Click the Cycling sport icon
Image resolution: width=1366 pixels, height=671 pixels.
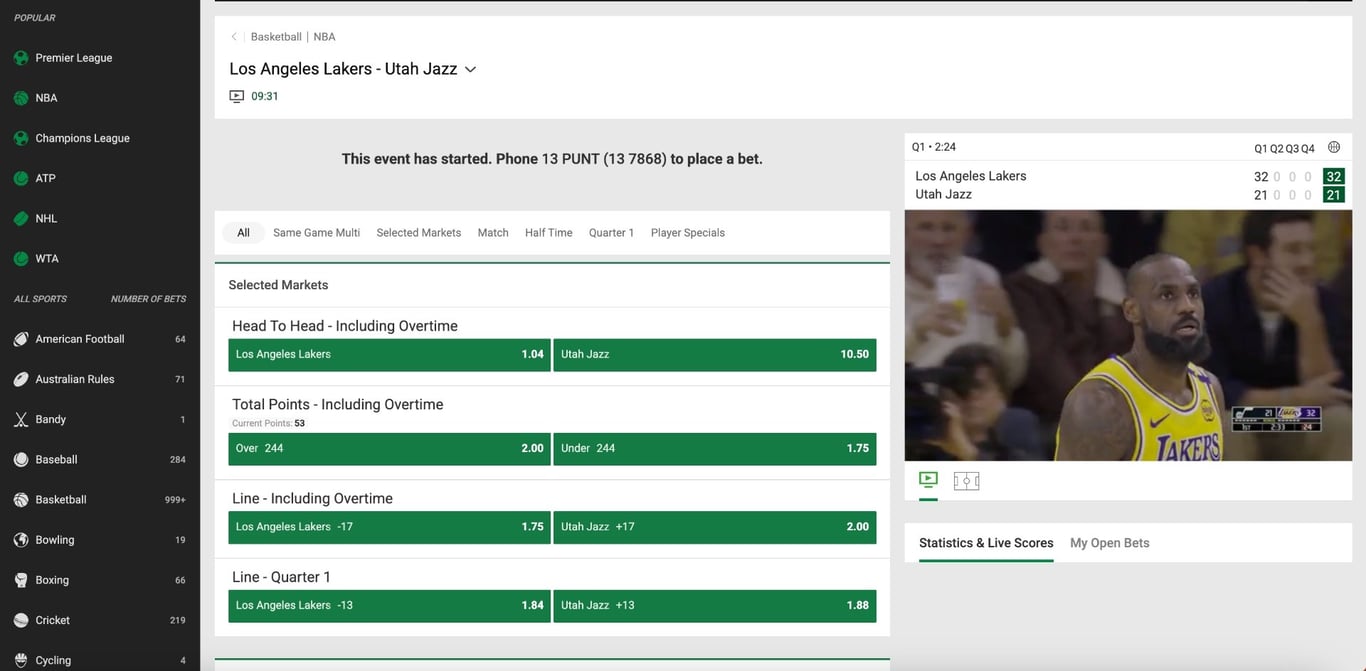coord(20,660)
